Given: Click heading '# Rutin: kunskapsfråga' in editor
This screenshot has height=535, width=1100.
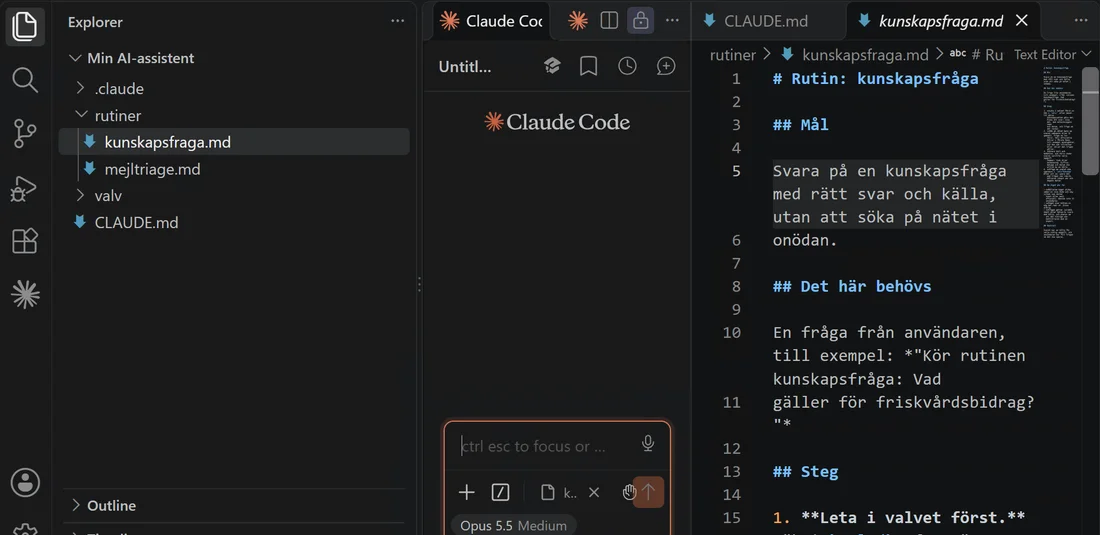Looking at the screenshot, I should (x=876, y=79).
